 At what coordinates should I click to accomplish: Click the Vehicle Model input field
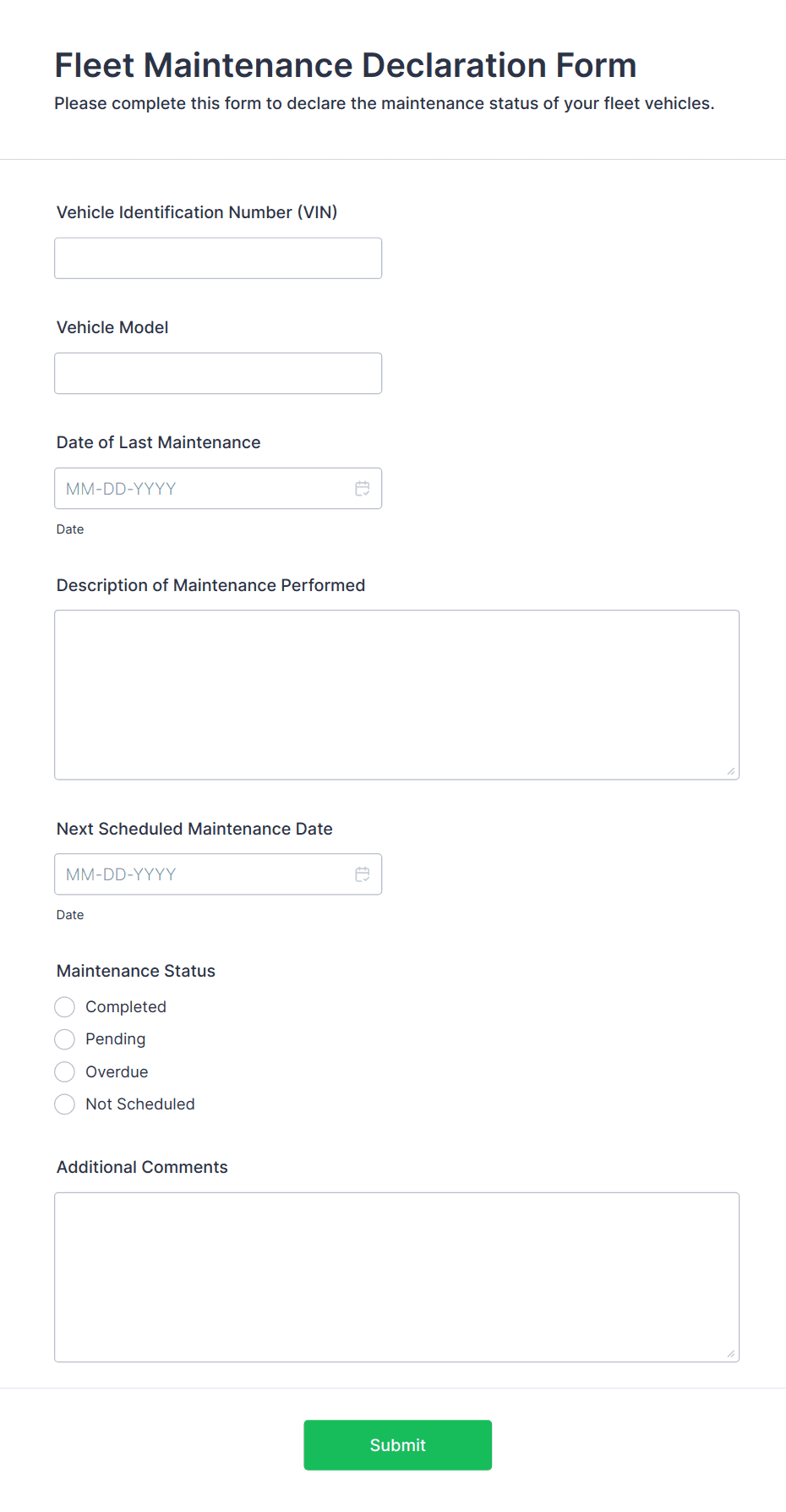(217, 373)
